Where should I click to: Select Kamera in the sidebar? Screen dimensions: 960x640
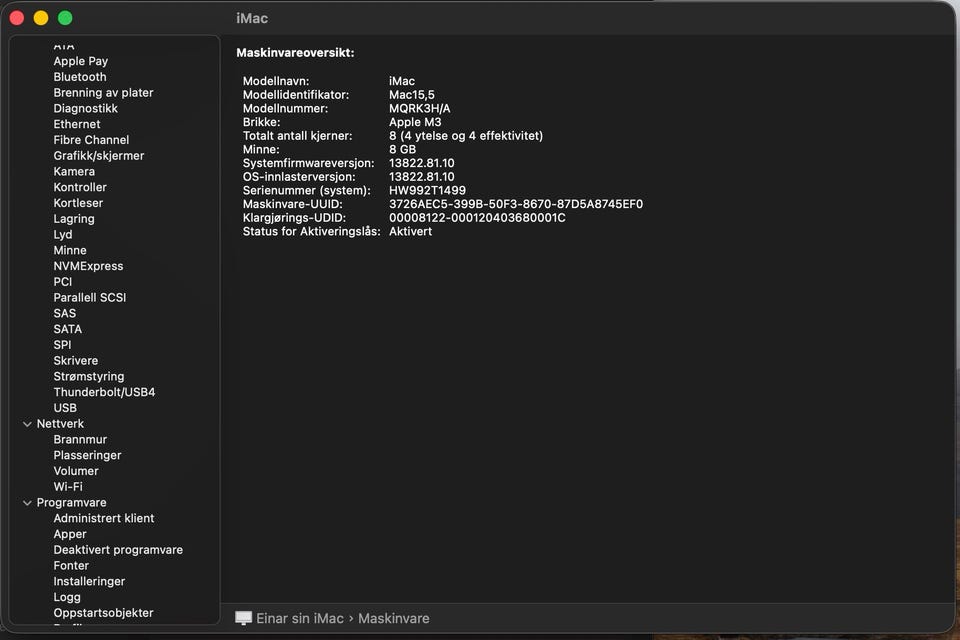click(74, 171)
